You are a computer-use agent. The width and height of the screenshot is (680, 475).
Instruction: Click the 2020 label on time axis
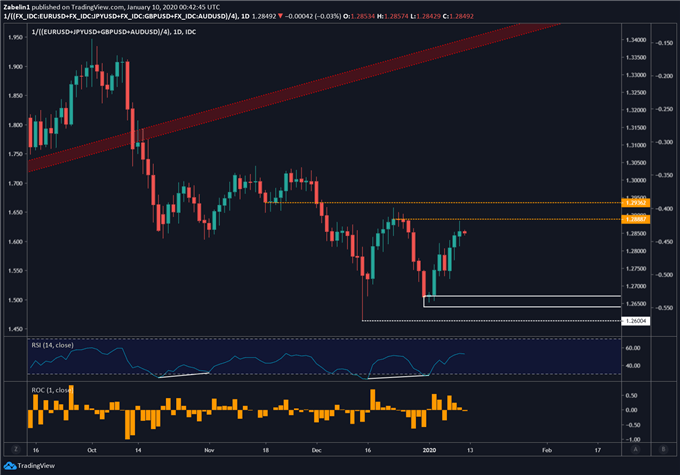[x=429, y=450]
